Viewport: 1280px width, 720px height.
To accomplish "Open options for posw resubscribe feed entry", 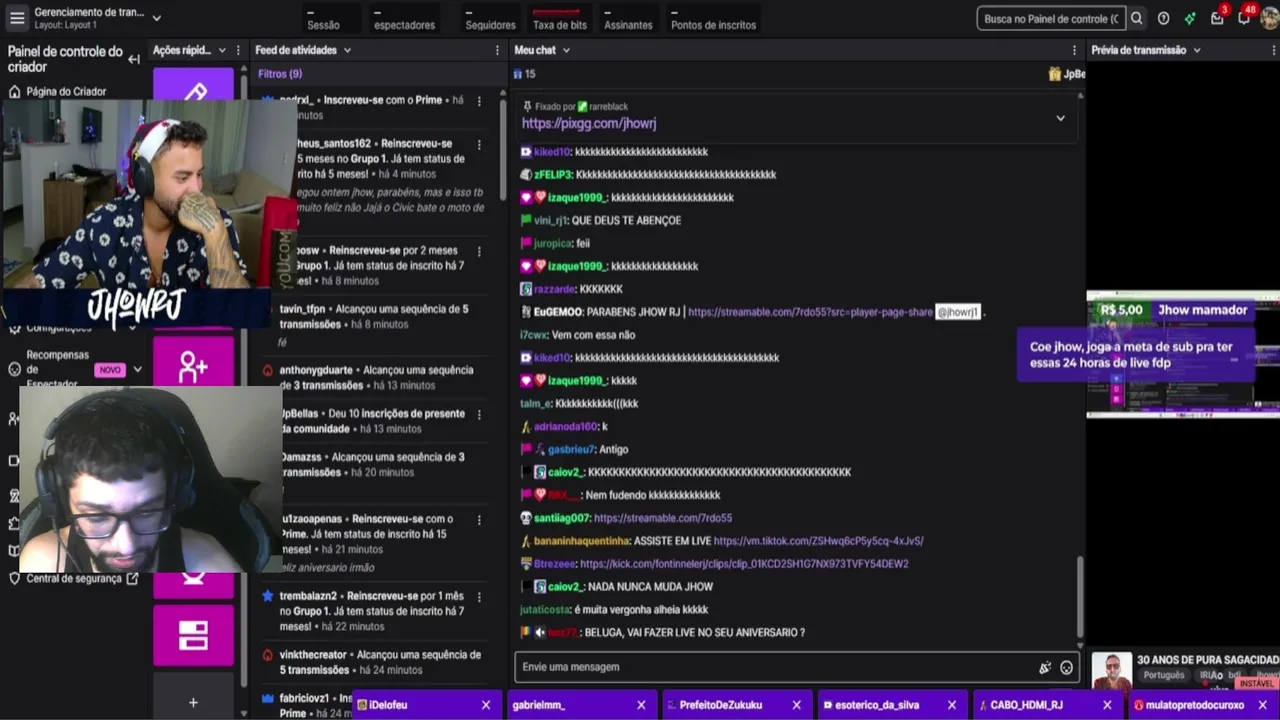I will (x=479, y=251).
